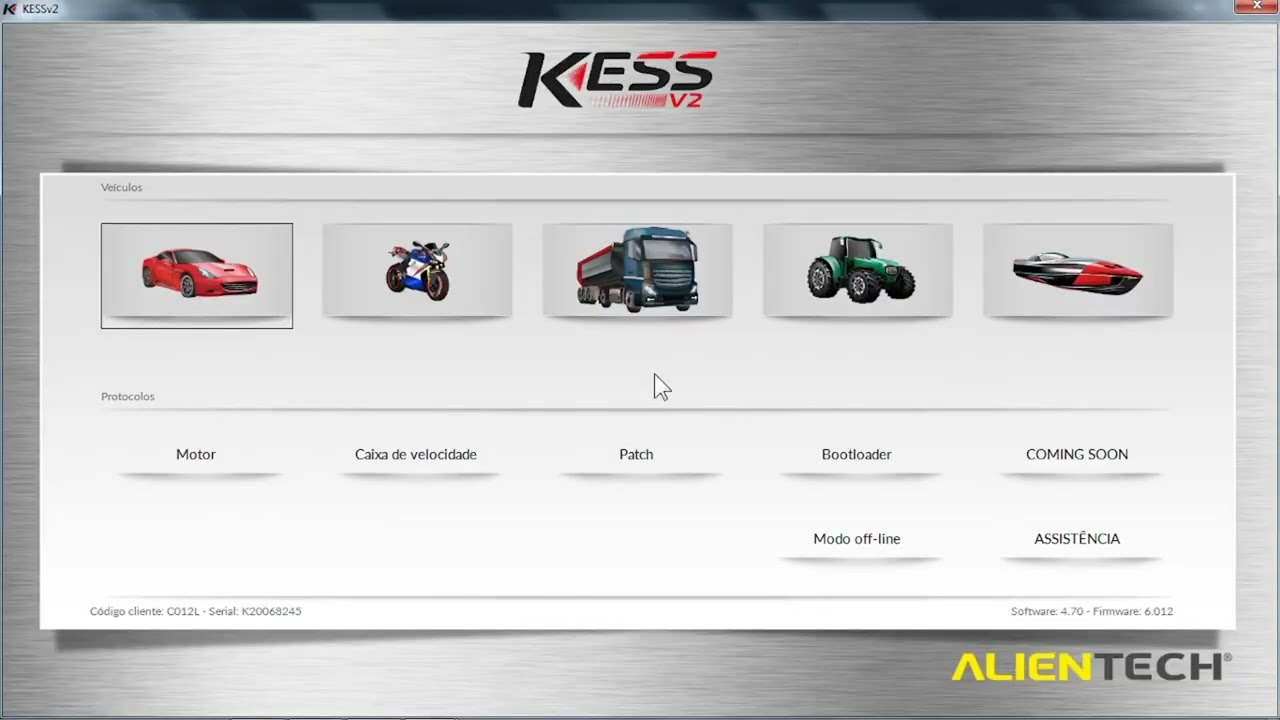
Task: Click the COMING SOON button
Action: pyautogui.click(x=1077, y=454)
